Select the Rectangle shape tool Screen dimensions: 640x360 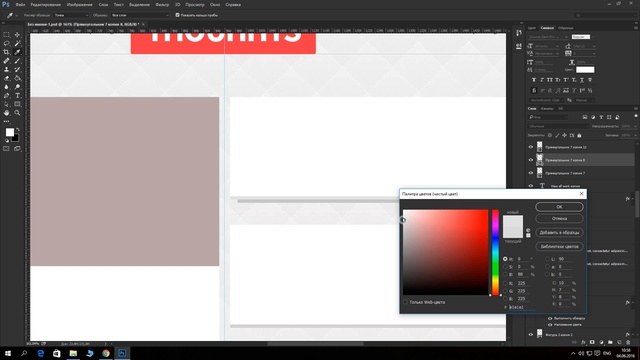18,104
